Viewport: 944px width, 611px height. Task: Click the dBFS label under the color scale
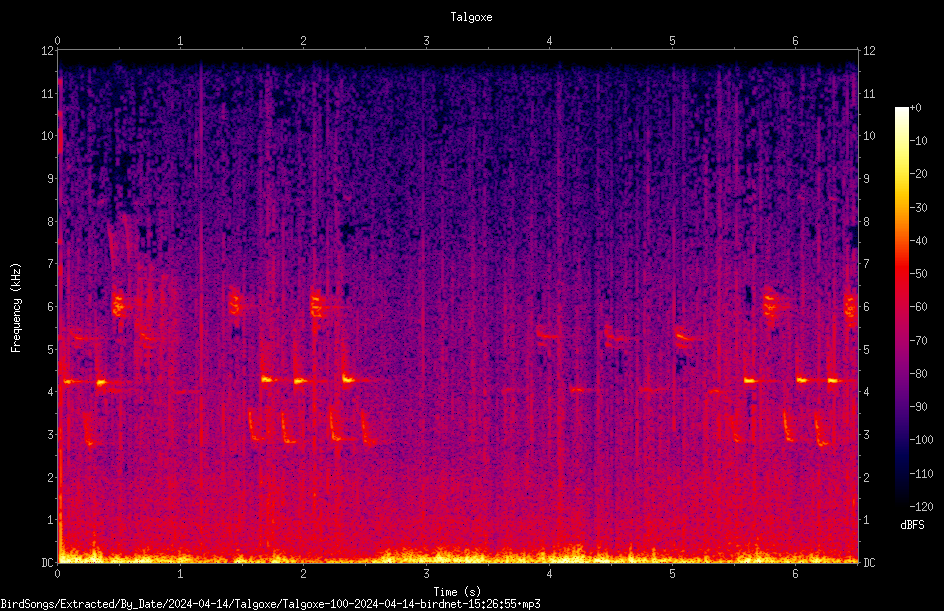(x=912, y=525)
